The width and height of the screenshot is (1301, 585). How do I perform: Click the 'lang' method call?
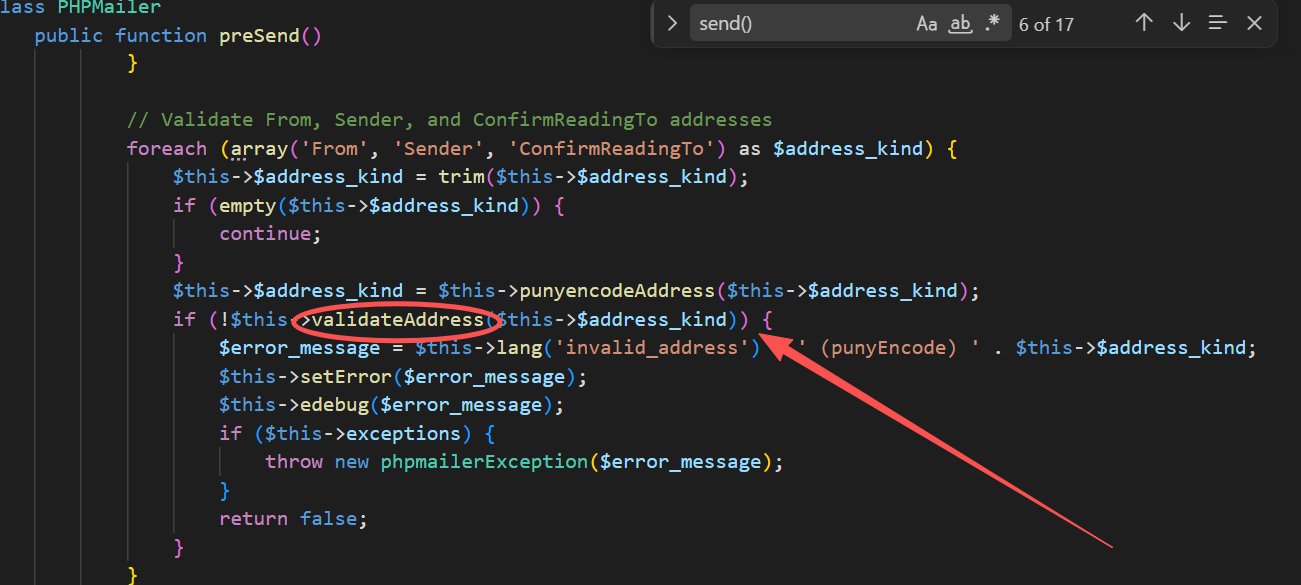click(519, 348)
